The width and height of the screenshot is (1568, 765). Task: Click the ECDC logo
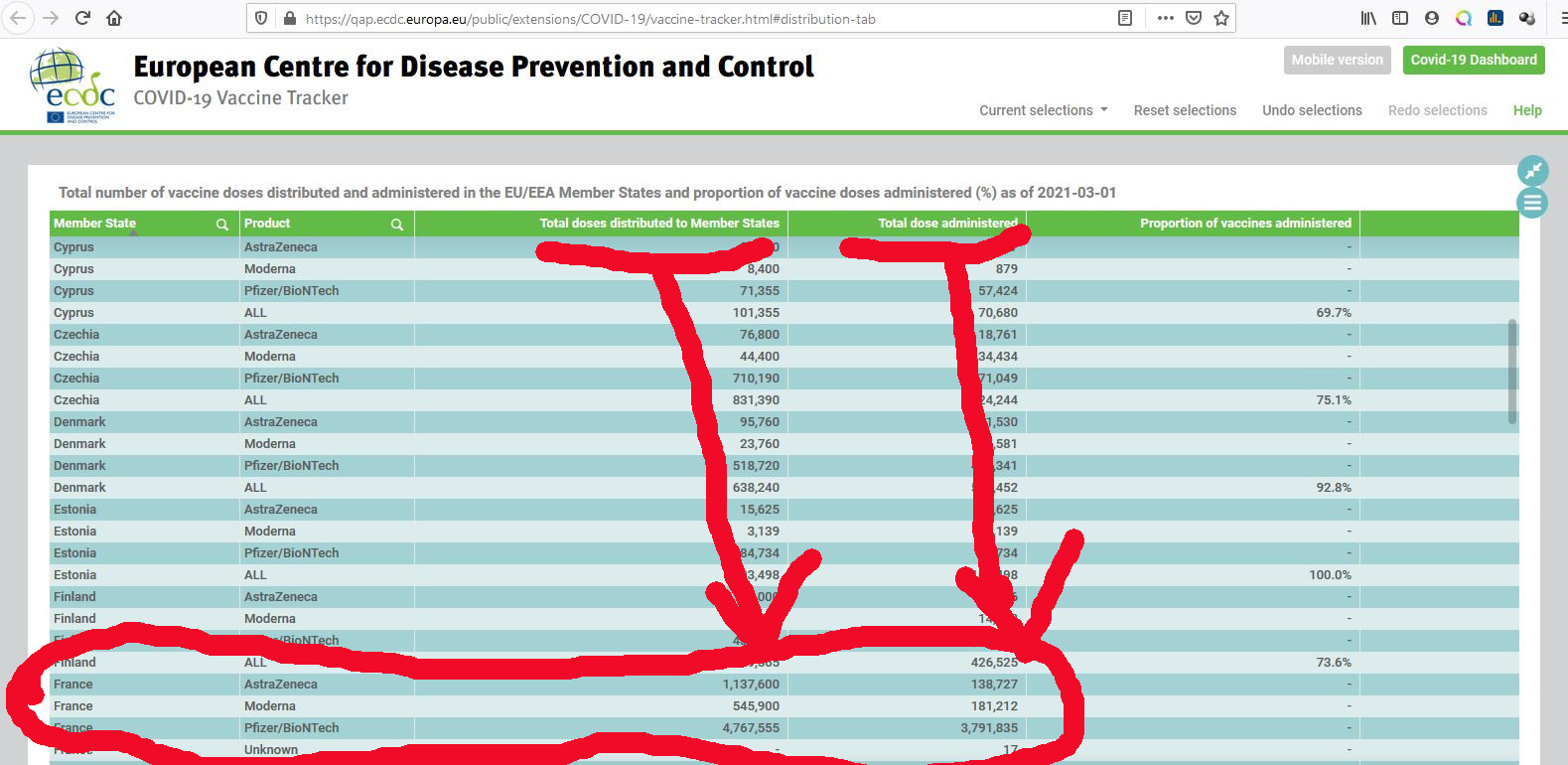pyautogui.click(x=72, y=86)
